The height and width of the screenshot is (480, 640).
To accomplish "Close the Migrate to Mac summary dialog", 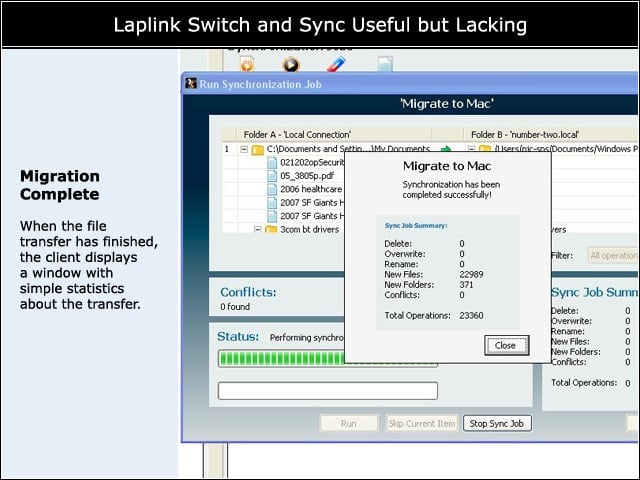I will [x=507, y=345].
